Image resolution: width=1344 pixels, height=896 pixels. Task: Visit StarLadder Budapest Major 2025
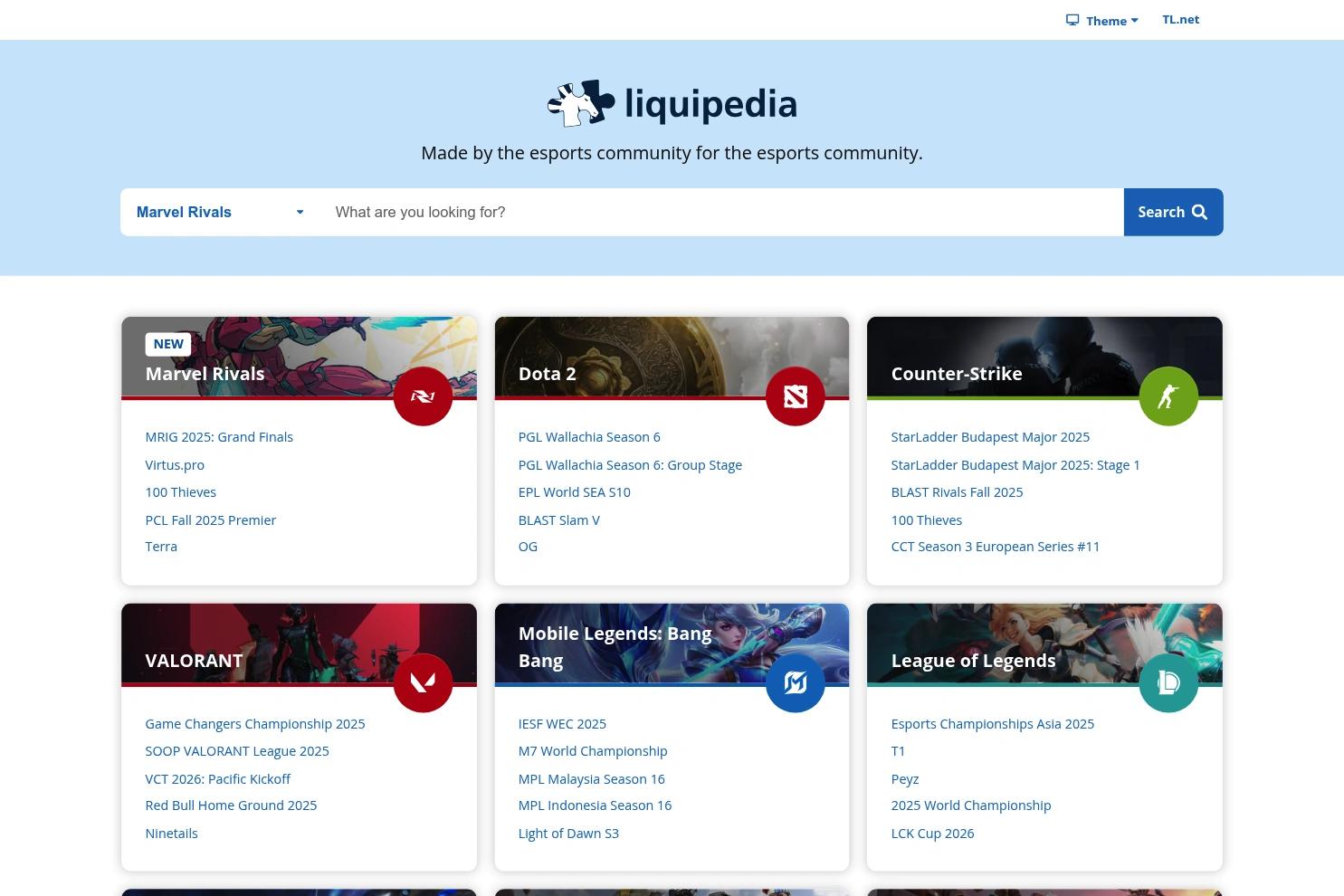coord(990,436)
